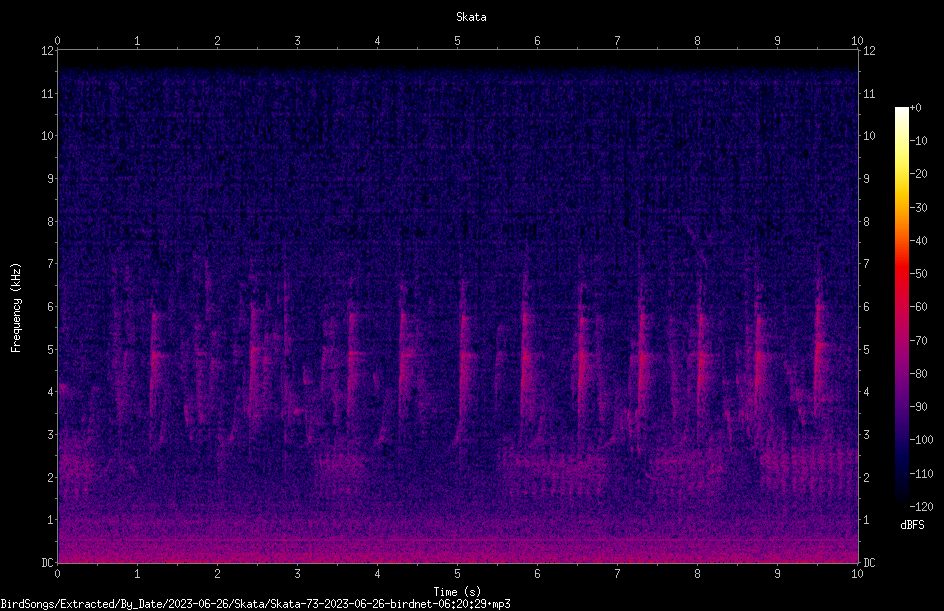Click the 'Time (s)' axis label
944x611 pixels.
(457, 592)
